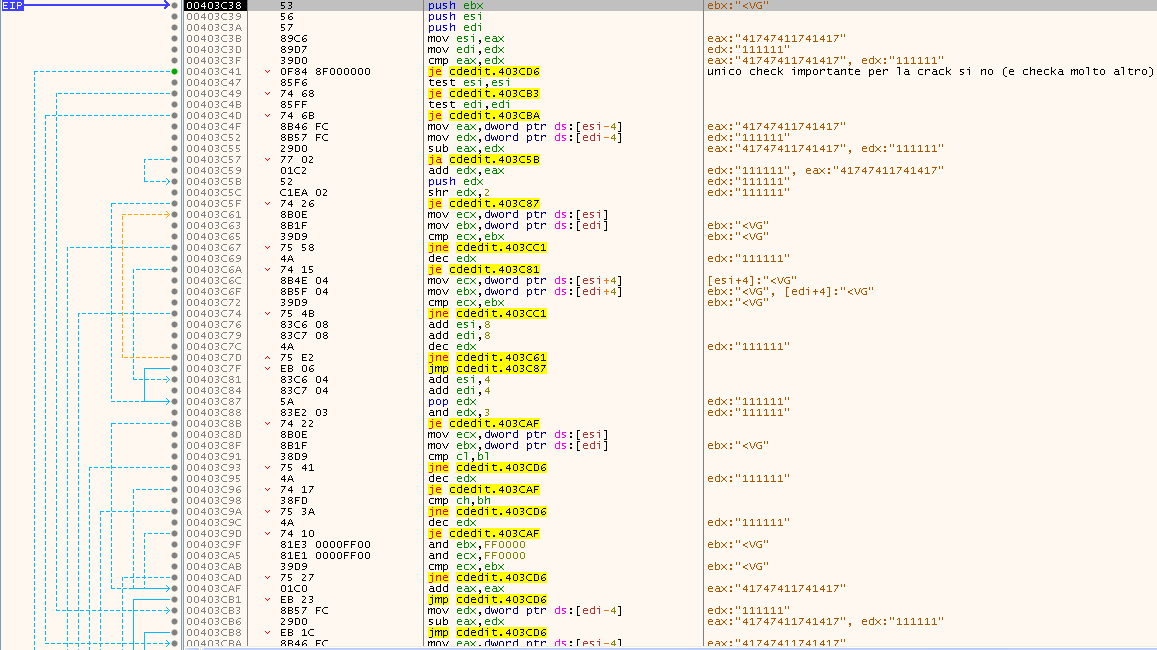1157x650 pixels.
Task: Click the green breakpoint dot at 00403C41
Action: [x=174, y=72]
